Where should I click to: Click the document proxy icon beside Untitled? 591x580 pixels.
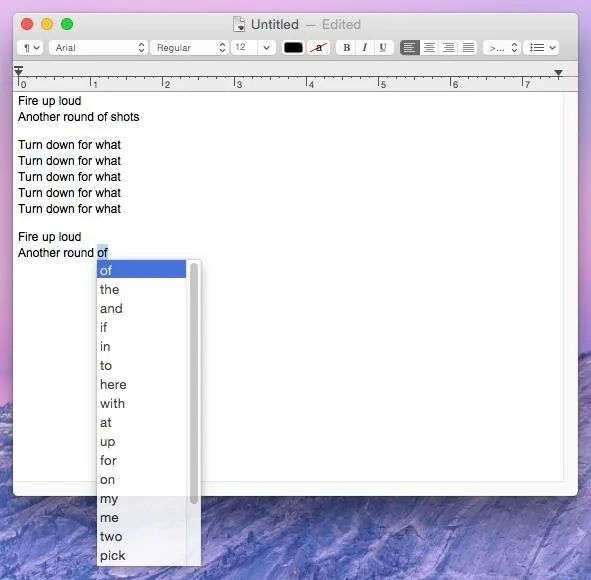click(x=239, y=24)
